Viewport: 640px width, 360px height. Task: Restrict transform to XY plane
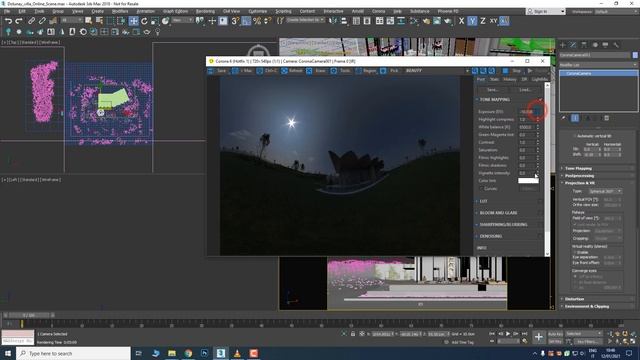click(493, 21)
